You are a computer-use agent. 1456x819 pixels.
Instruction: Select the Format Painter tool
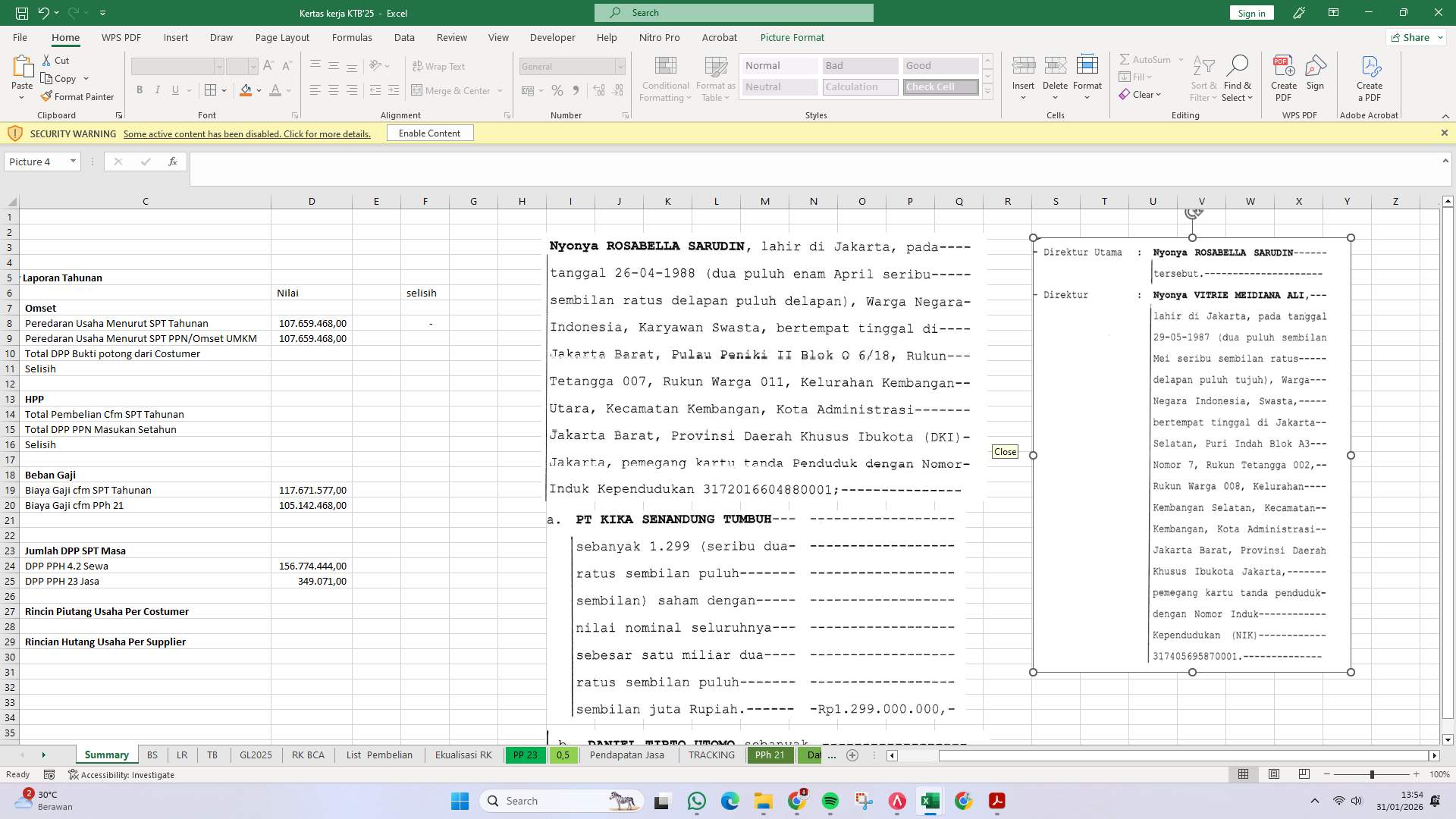pos(78,96)
